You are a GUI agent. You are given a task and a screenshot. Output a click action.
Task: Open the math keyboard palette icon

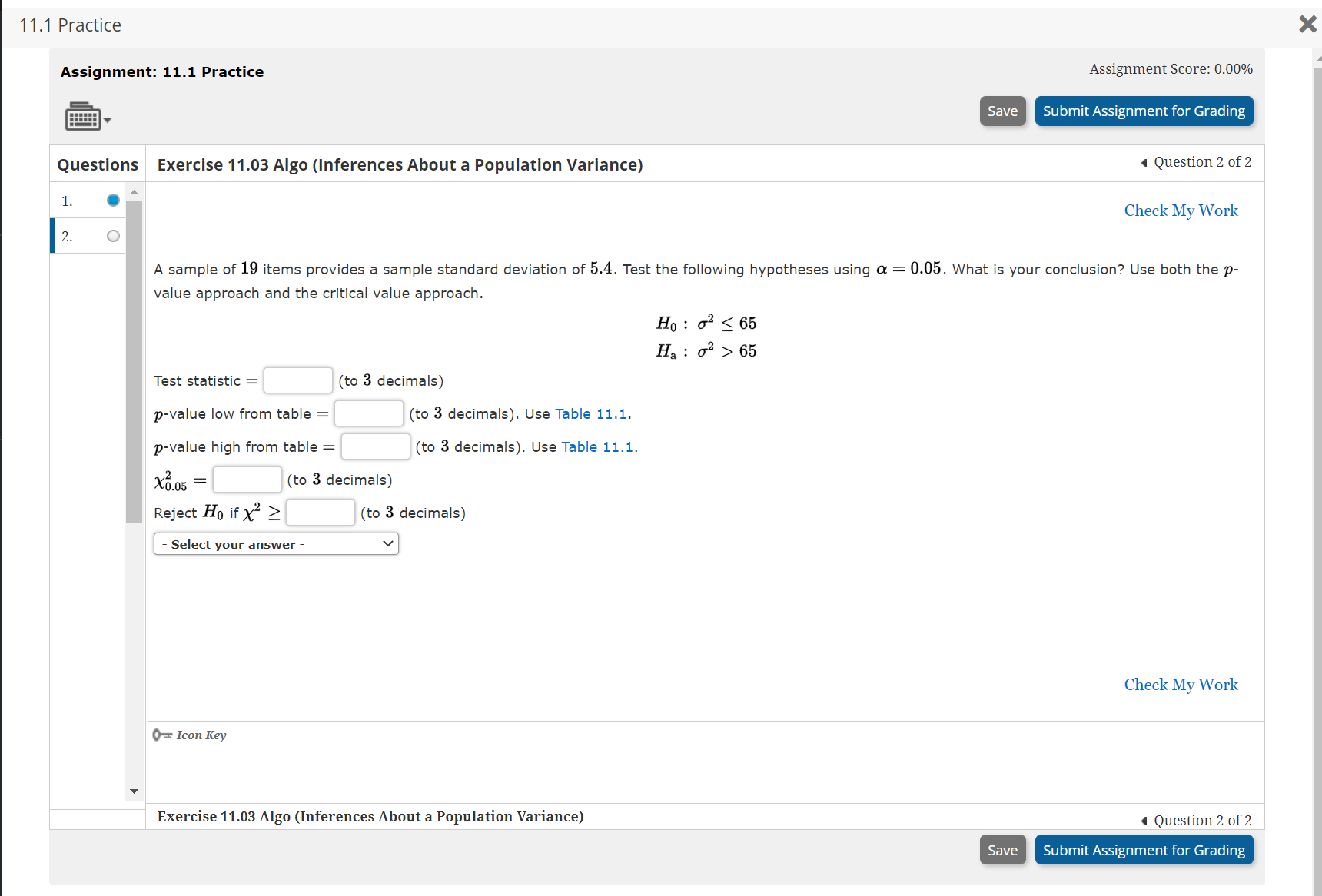coord(81,116)
